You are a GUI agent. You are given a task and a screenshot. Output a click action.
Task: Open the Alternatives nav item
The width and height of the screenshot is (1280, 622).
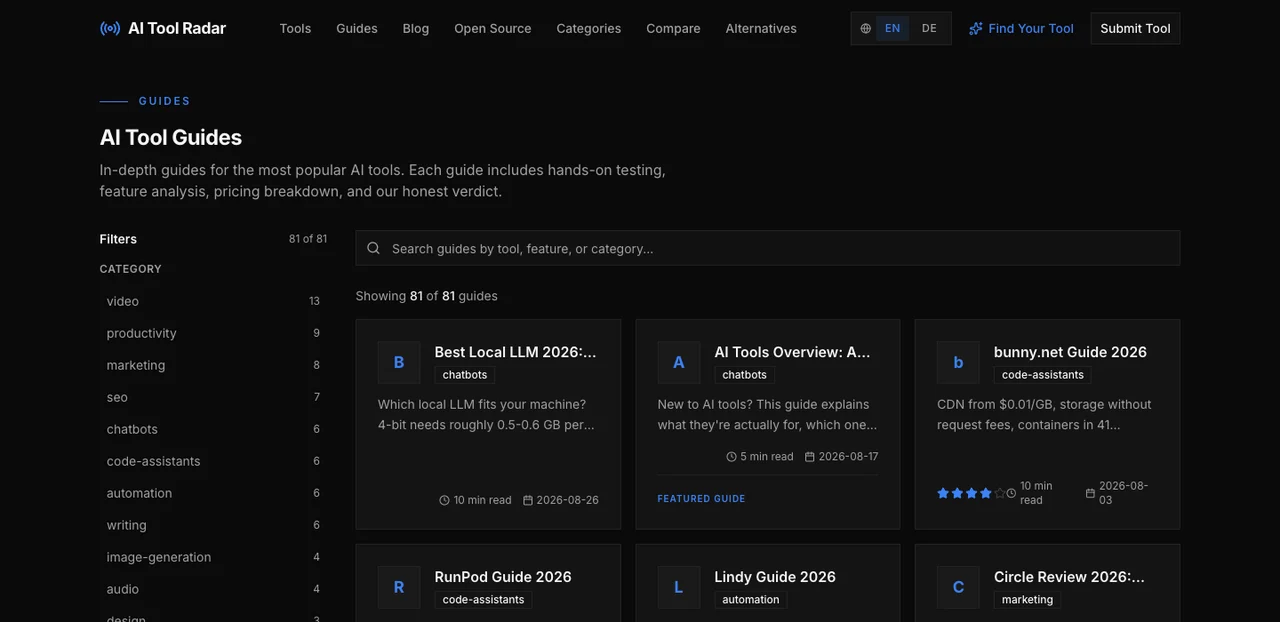pos(761,28)
